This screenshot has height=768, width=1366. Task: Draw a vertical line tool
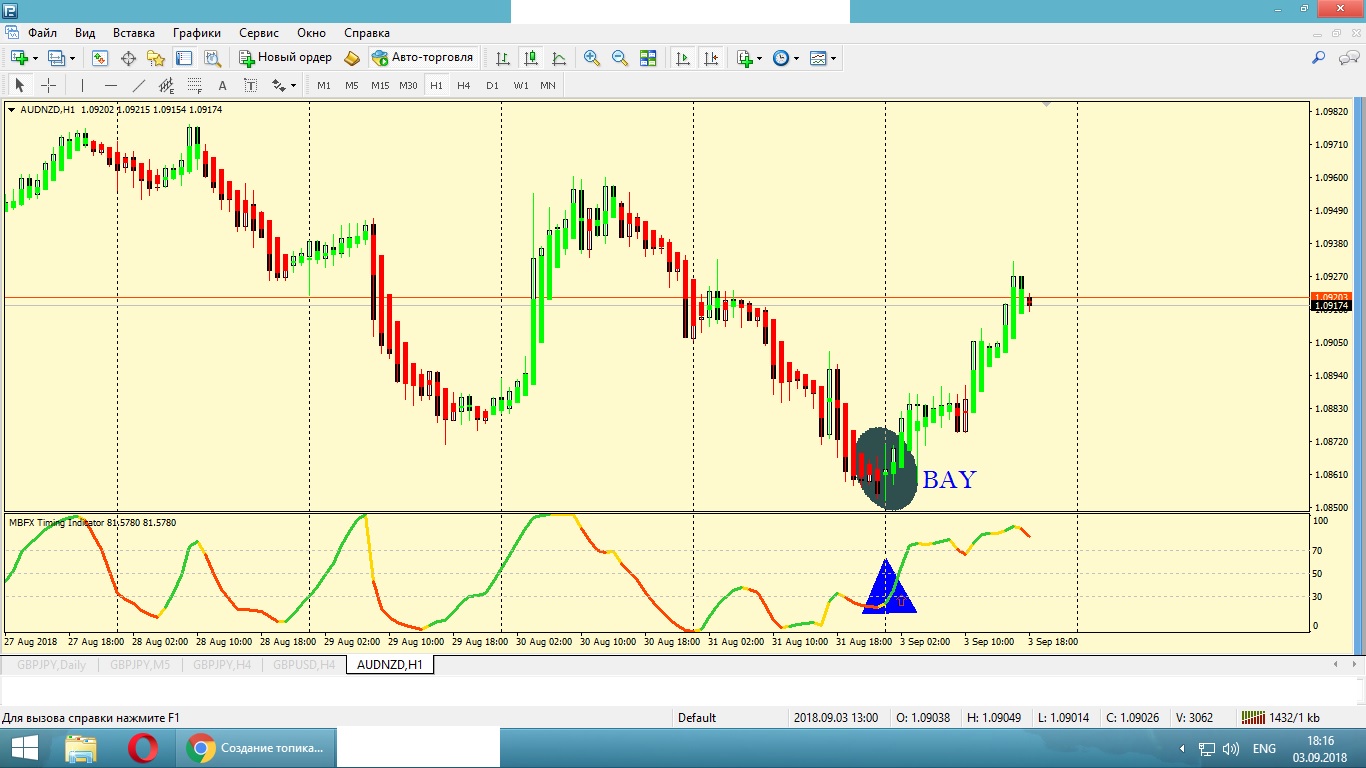pyautogui.click(x=83, y=86)
